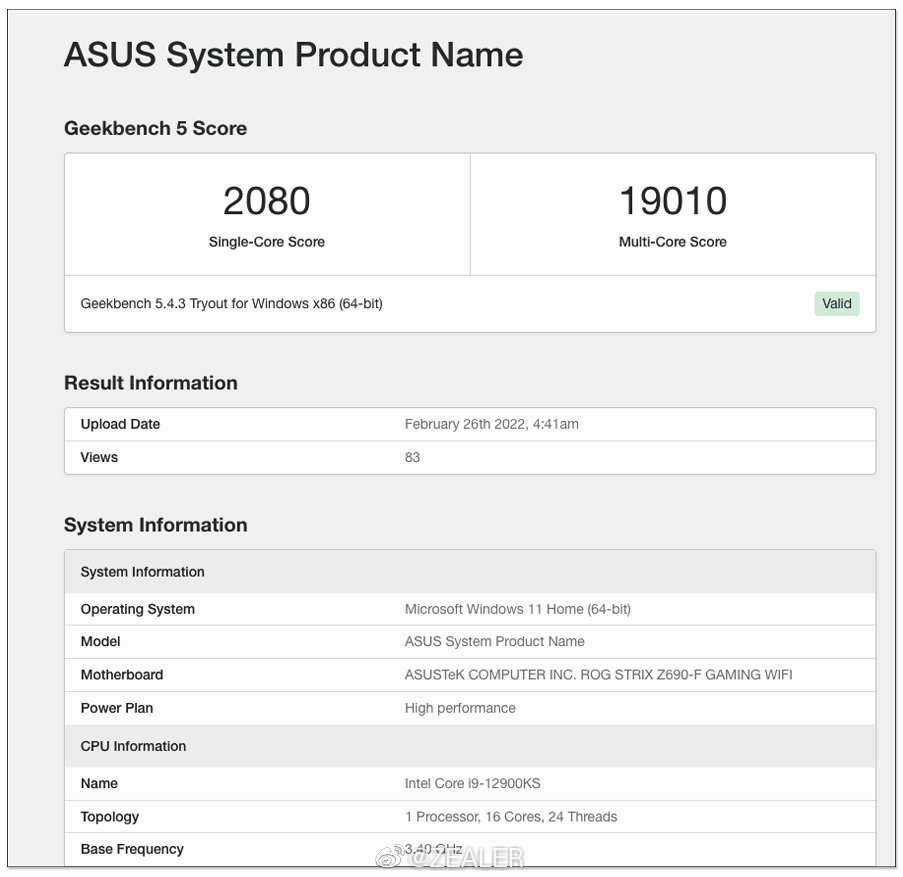This screenshot has height=877, width=903.
Task: Click the Single-Core Score label
Action: click(x=266, y=242)
